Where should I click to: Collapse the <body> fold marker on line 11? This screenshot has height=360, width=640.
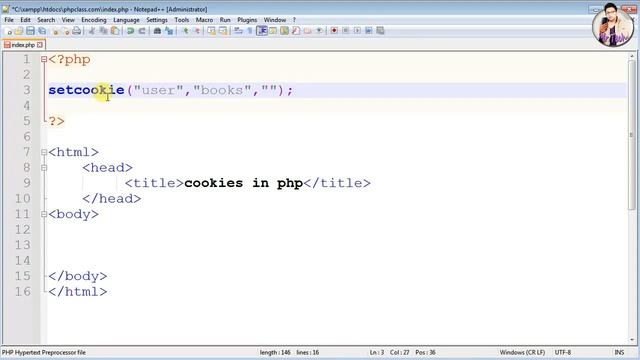(x=44, y=214)
